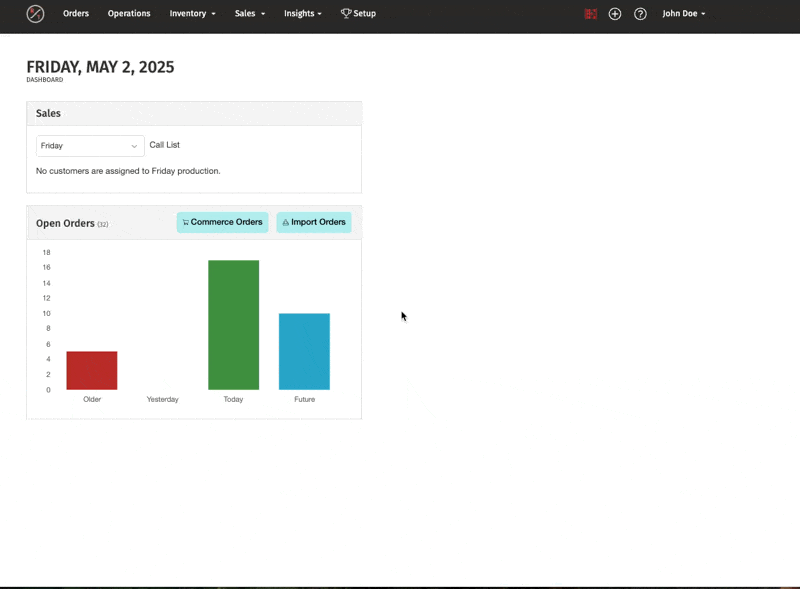
Task: Open the Friday day selector dropdown
Action: [x=90, y=146]
